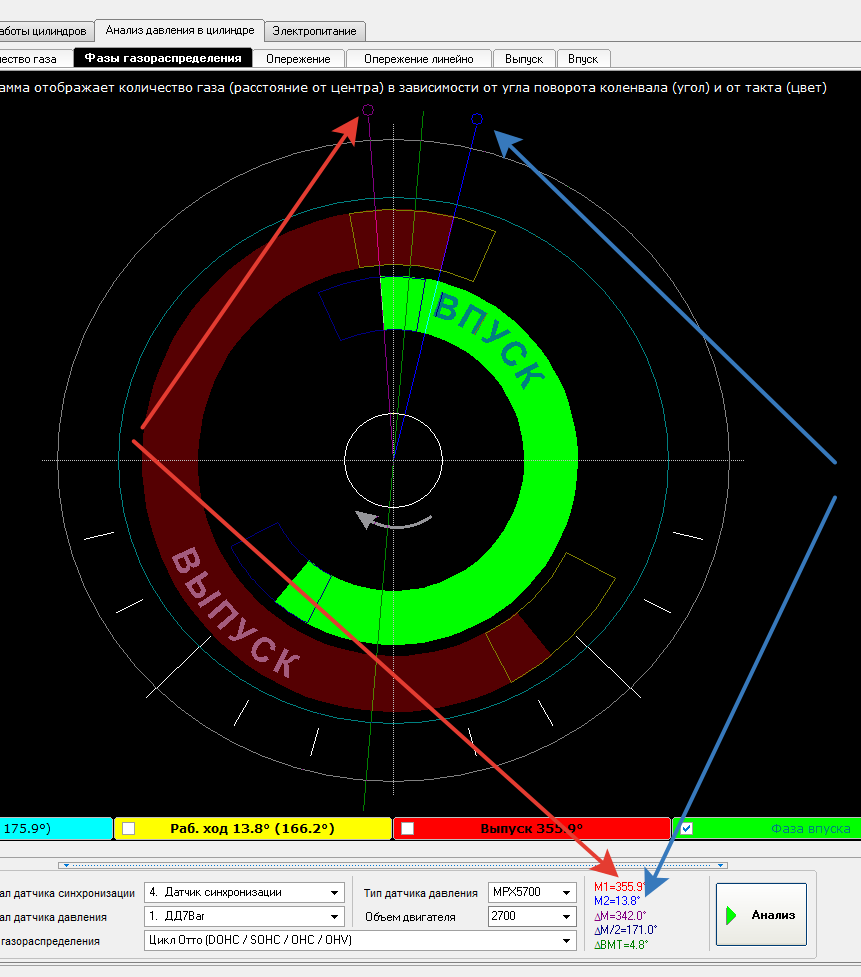Click the left arrow of the dotted splitter
Screen dimensions: 861x977
click(67, 865)
